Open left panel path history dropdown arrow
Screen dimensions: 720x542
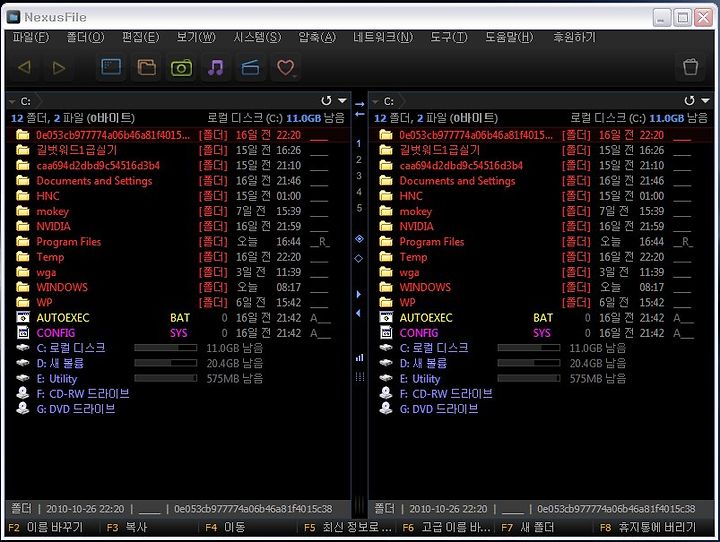(343, 101)
